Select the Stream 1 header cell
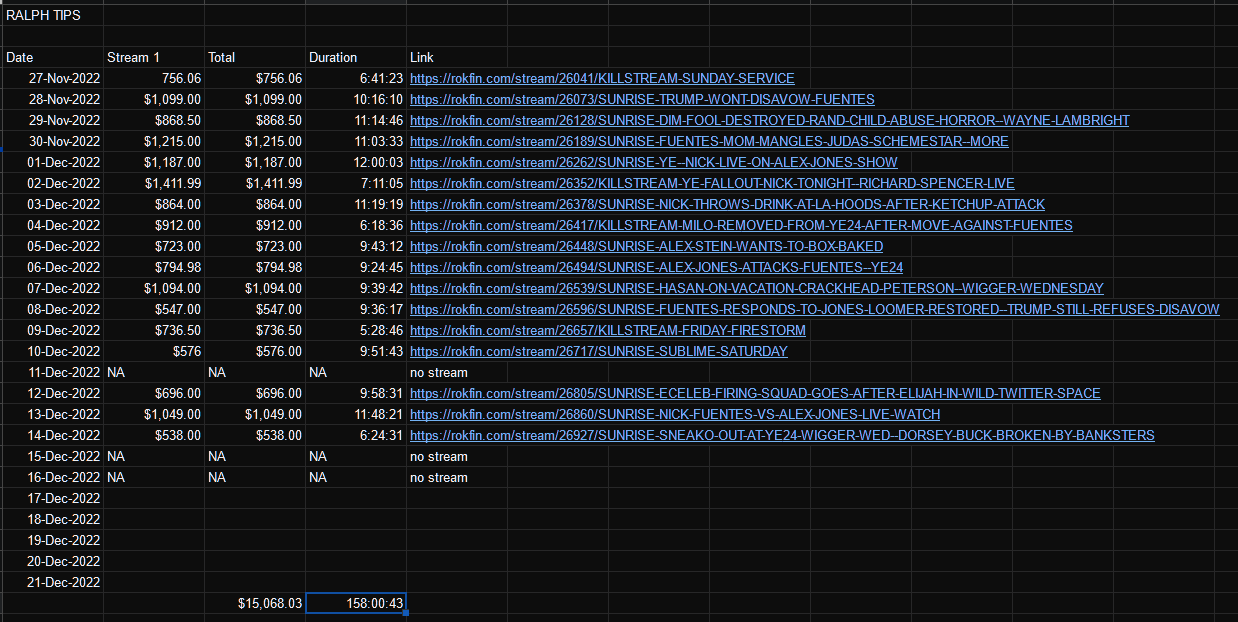 (x=154, y=57)
